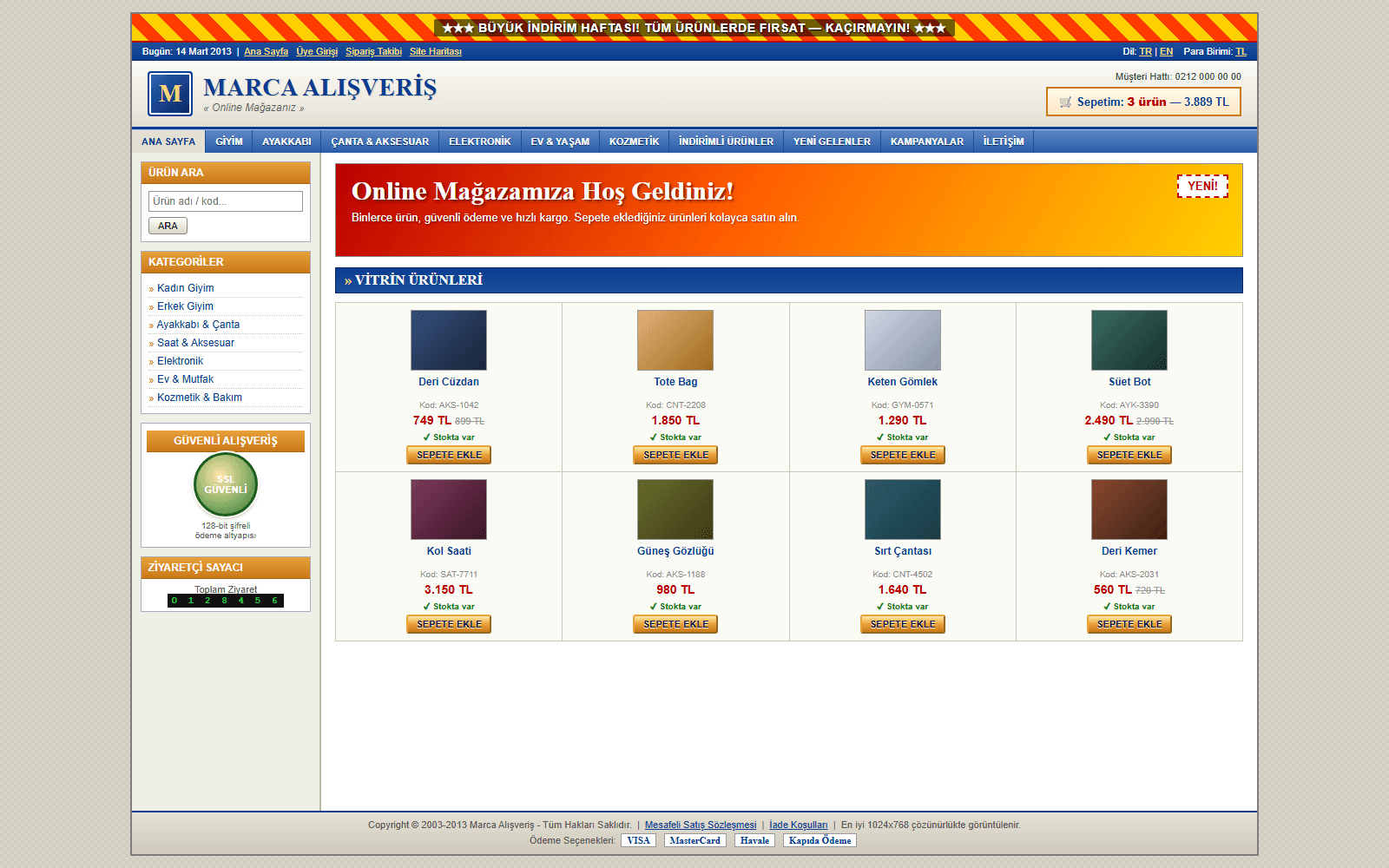The width and height of the screenshot is (1389, 868).
Task: Open the Tote Bag product image
Action: click(675, 340)
